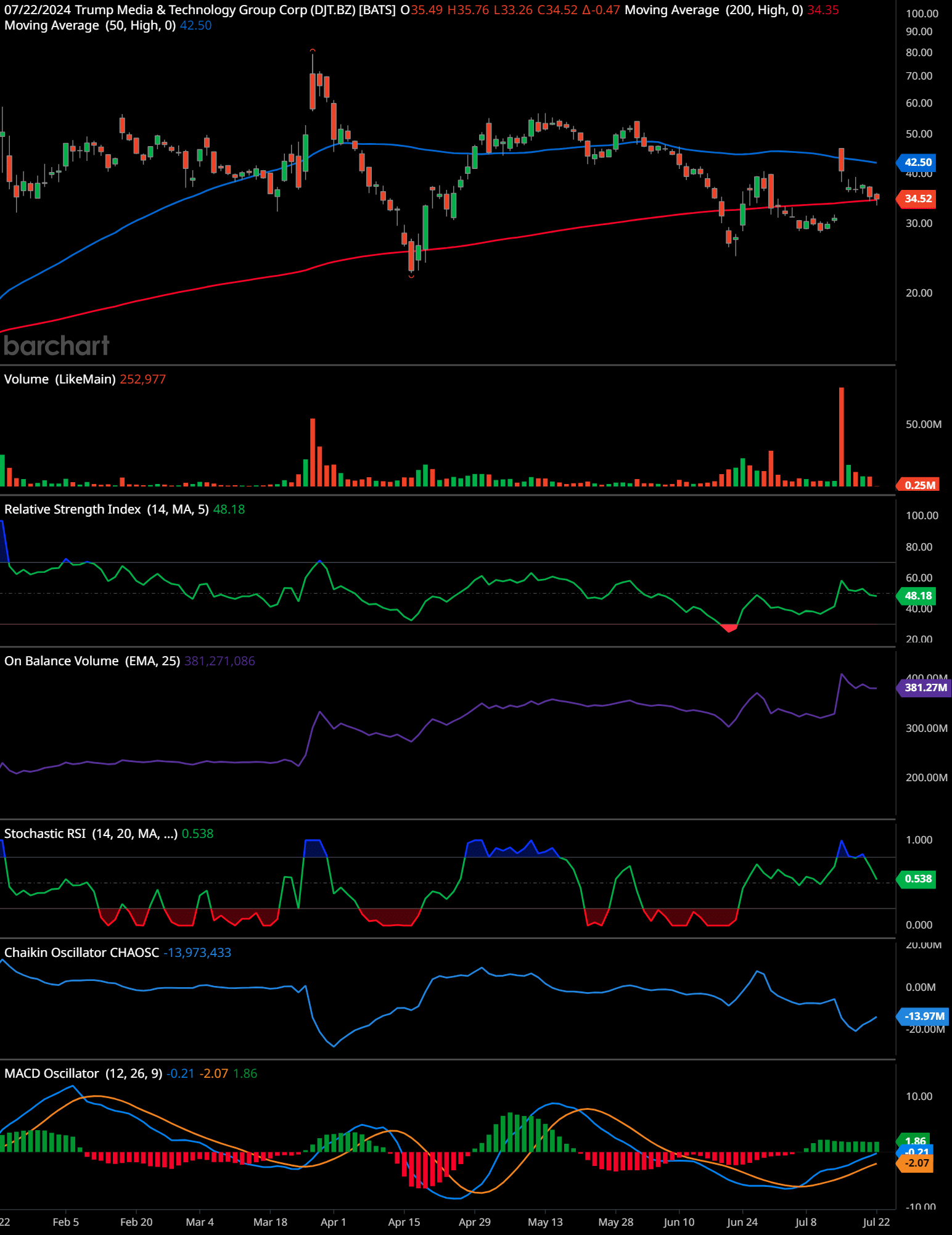Click the May 13 date label
The width and height of the screenshot is (952, 1235).
(545, 1222)
